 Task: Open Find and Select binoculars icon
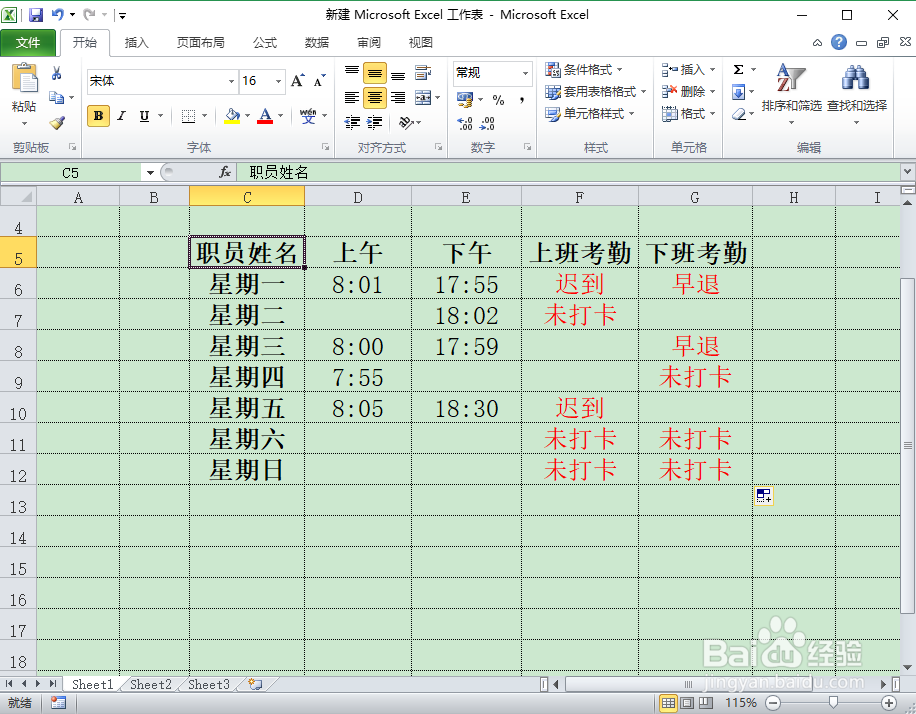click(856, 78)
